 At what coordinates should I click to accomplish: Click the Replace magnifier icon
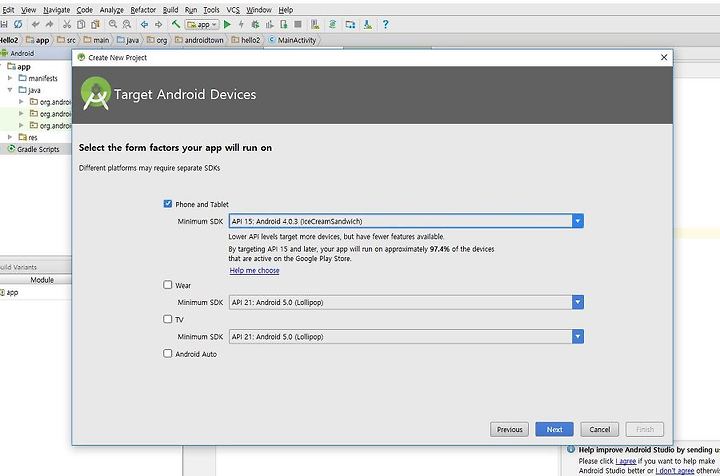click(127, 24)
